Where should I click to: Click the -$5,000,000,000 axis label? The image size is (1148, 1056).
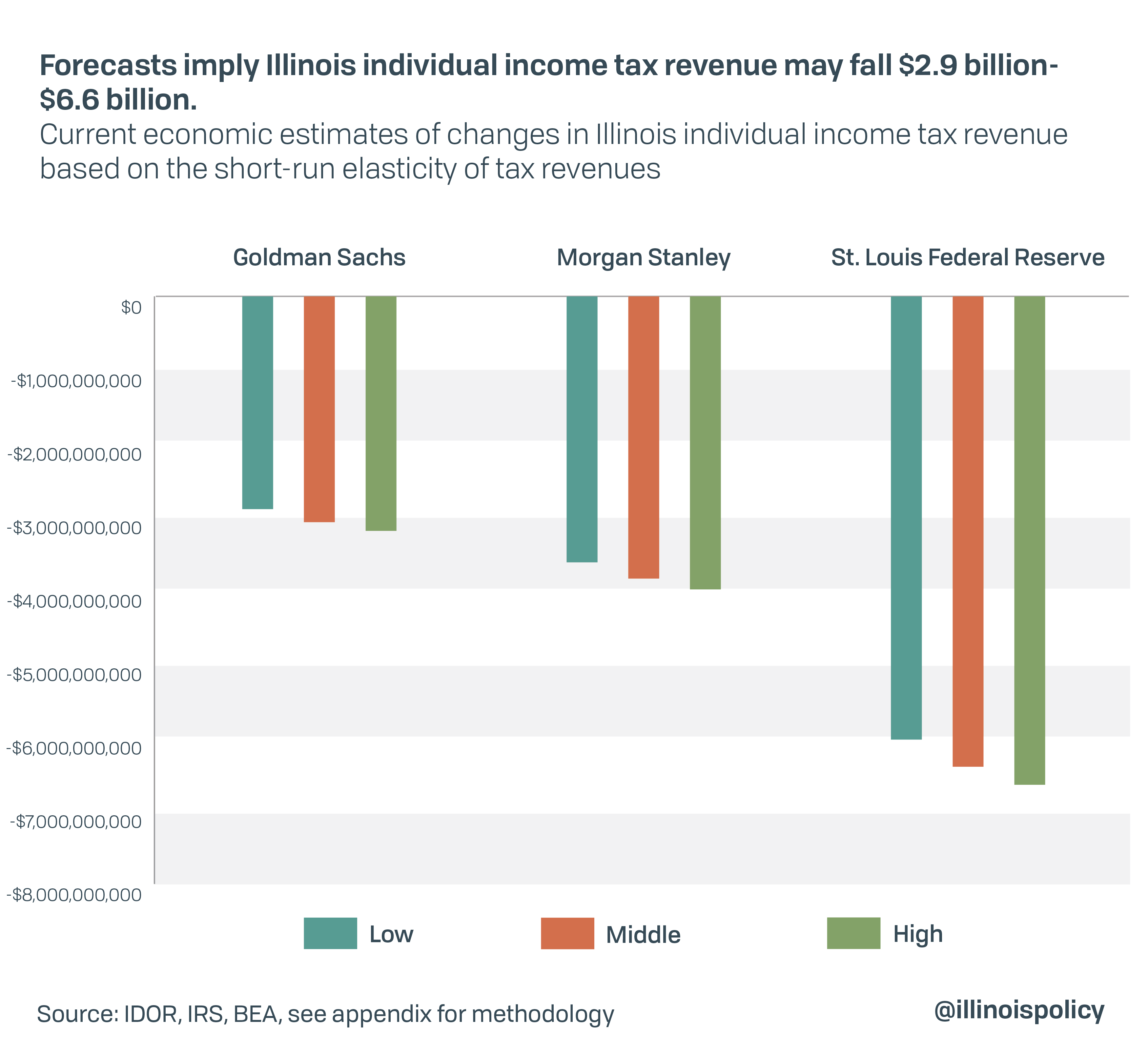click(x=74, y=675)
